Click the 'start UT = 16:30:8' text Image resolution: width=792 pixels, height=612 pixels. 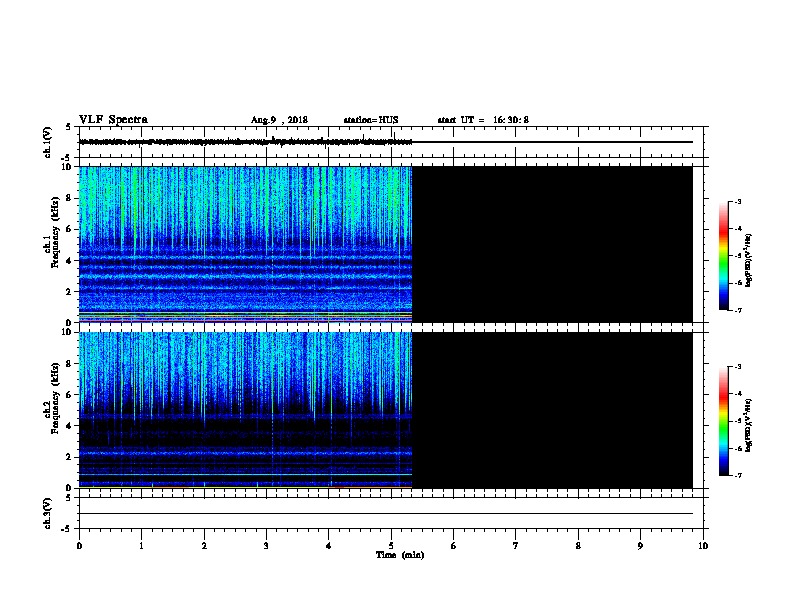tap(483, 120)
